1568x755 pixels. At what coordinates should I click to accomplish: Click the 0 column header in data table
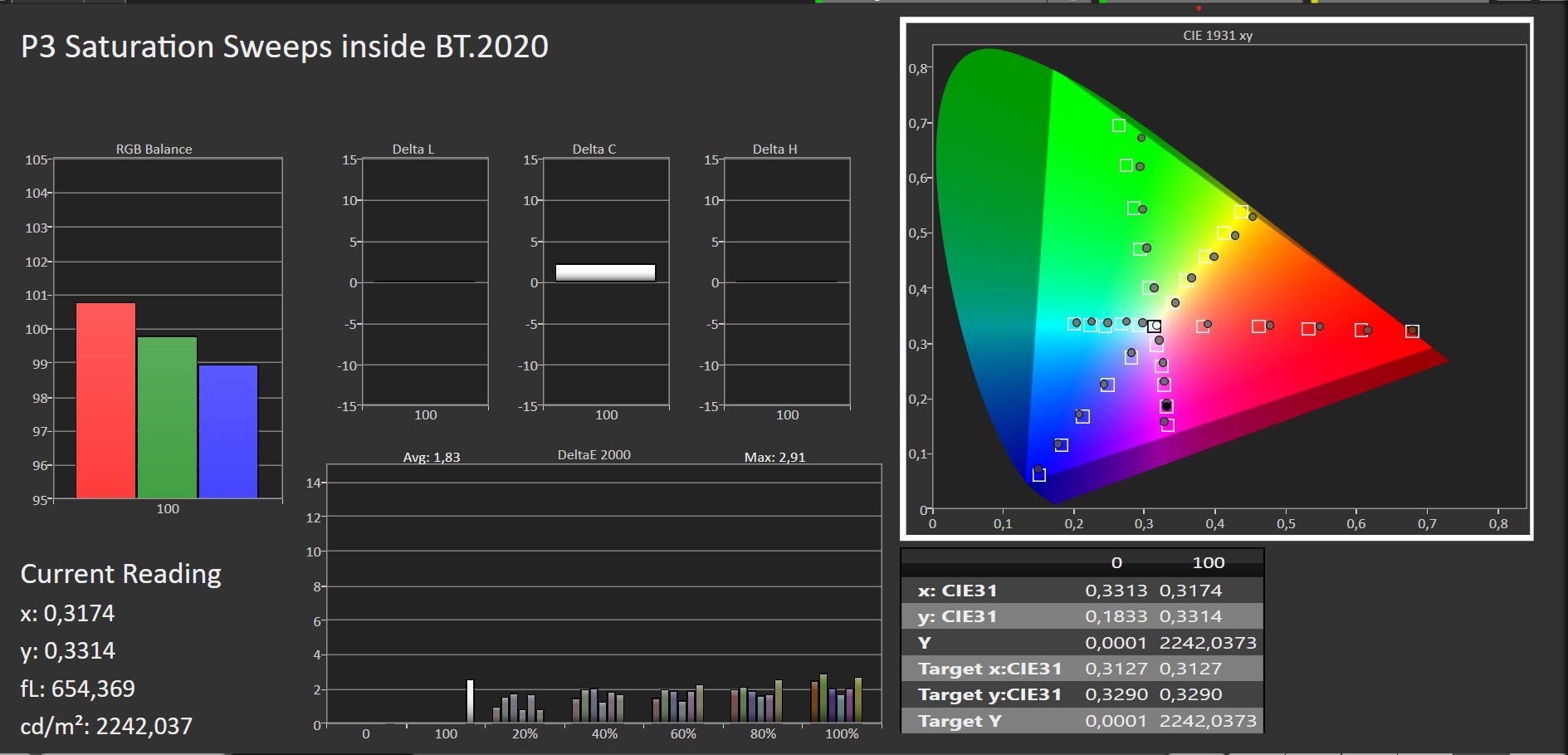[x=1116, y=563]
